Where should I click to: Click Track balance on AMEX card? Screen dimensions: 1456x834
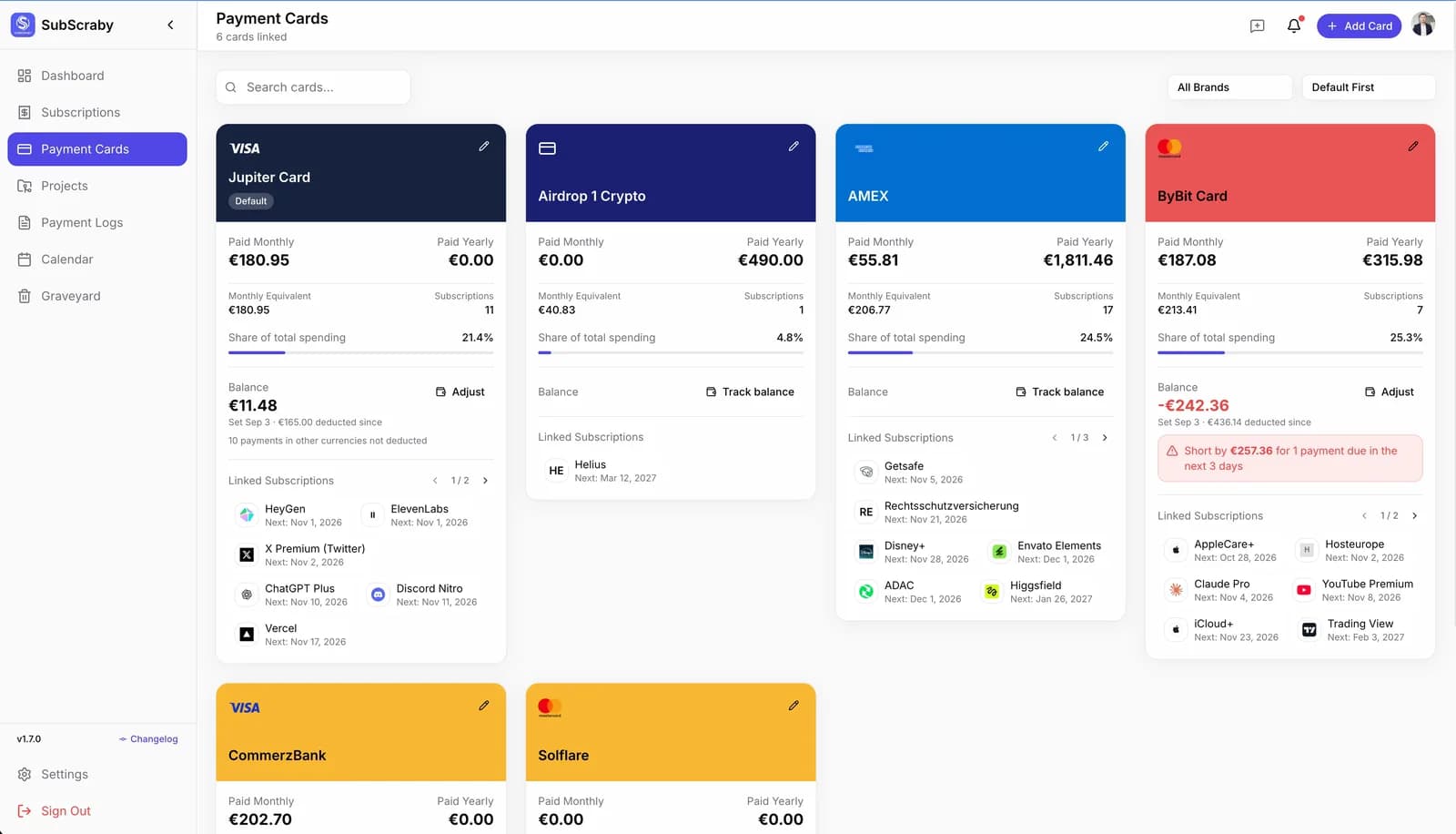pos(1060,392)
